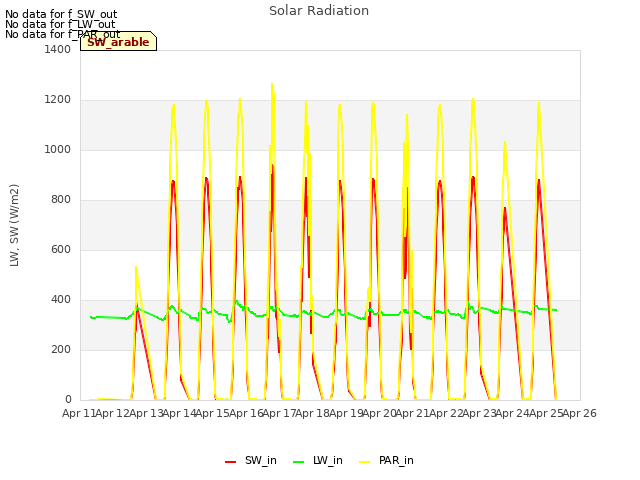Image resolution: width=640 pixels, height=480 pixels.
Task: Click the Apr 22 x-axis label
Action: click(446, 413)
